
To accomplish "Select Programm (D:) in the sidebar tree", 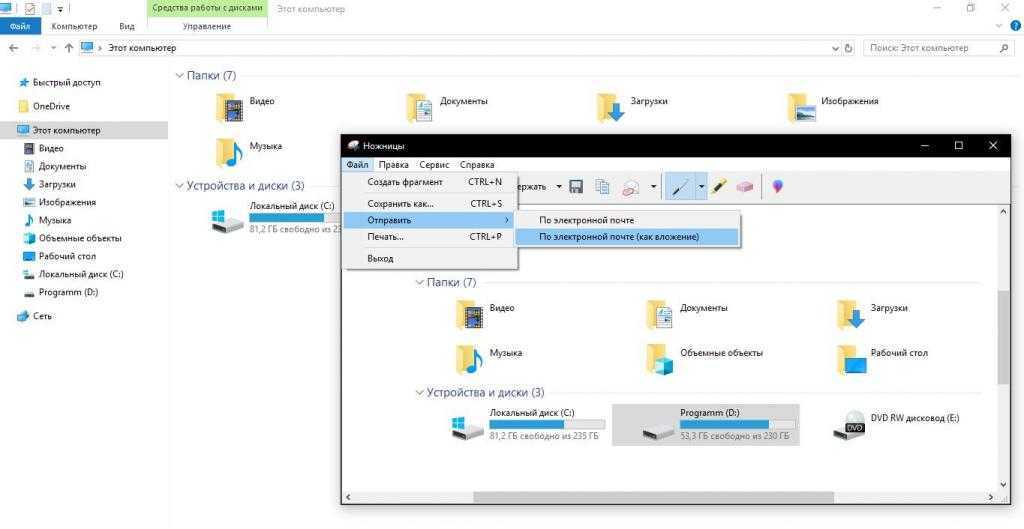I will 68,292.
